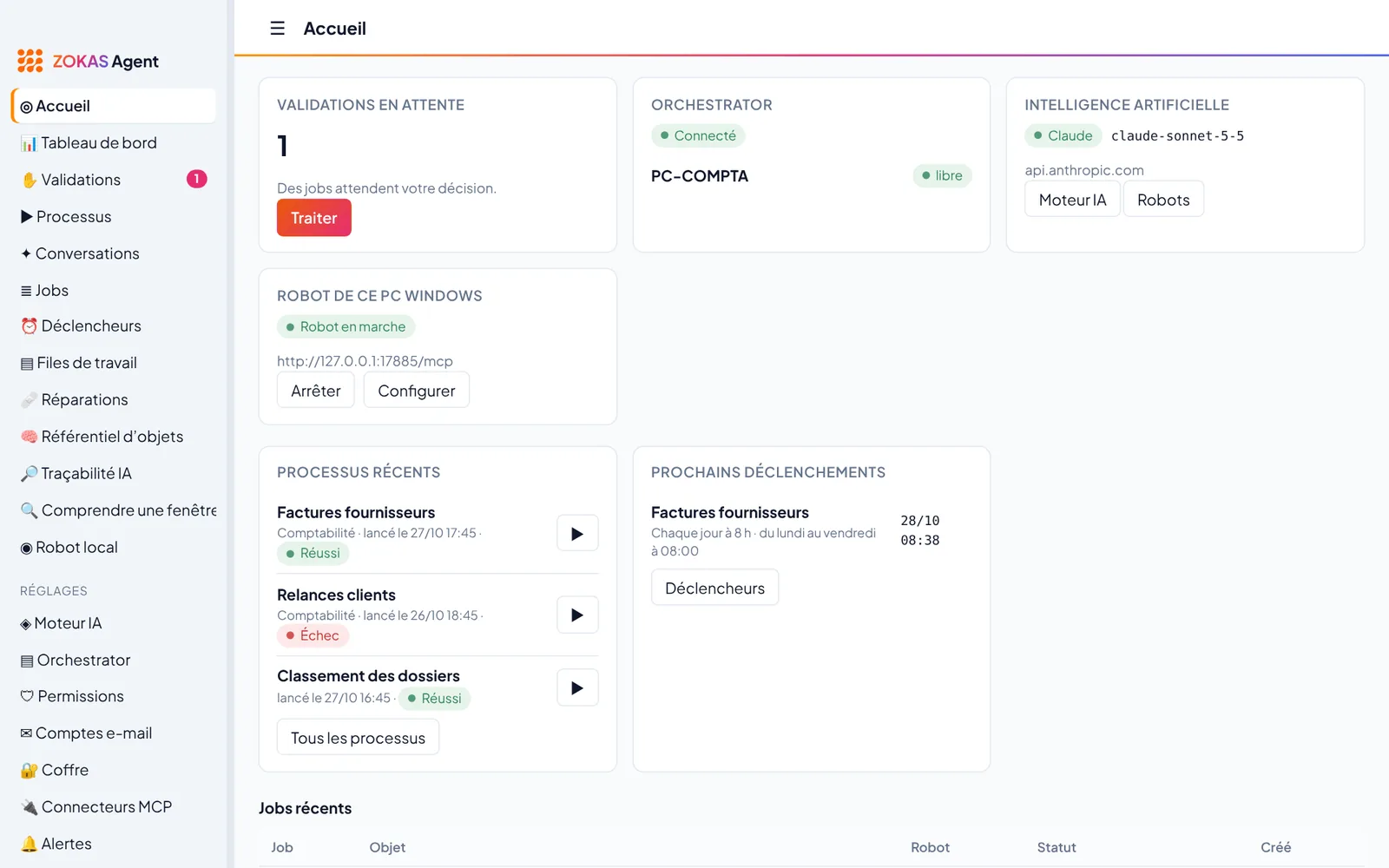This screenshot has height=868, width=1389.
Task: Click the Créé column header
Action: (1275, 847)
